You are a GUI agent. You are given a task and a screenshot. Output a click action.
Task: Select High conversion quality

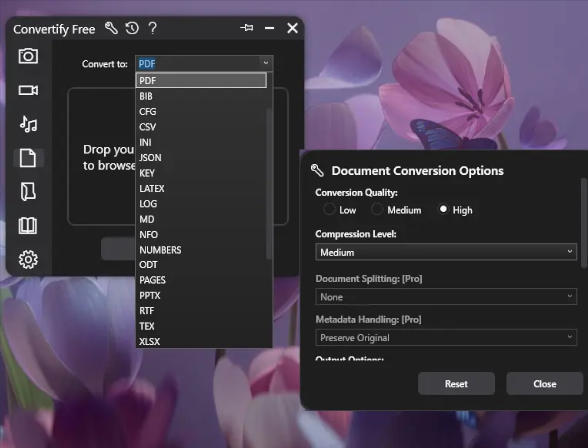coord(456,210)
